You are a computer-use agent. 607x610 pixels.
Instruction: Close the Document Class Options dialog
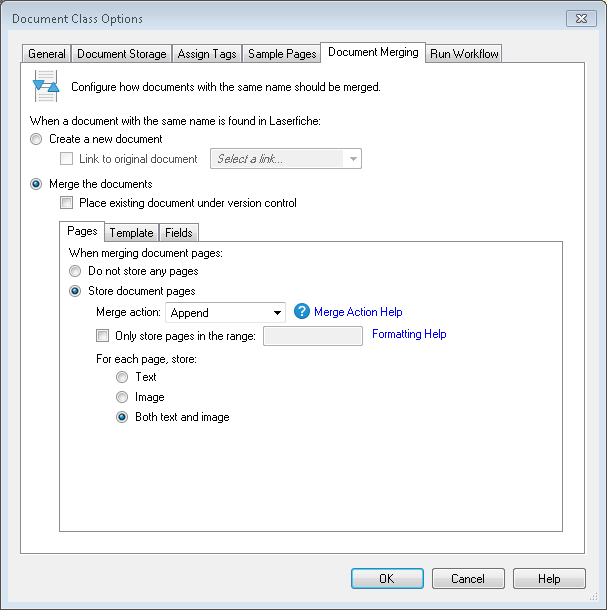pos(581,19)
